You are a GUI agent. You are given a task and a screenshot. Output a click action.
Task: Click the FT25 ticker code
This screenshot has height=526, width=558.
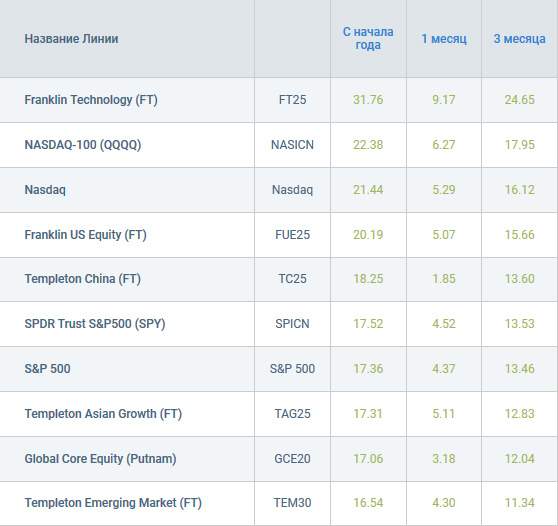pyautogui.click(x=292, y=100)
